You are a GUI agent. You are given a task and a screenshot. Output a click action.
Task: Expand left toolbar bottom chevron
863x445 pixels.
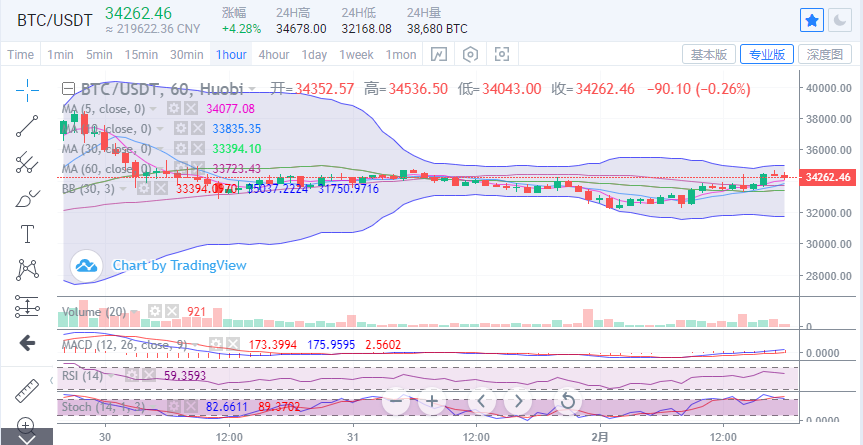[26, 438]
